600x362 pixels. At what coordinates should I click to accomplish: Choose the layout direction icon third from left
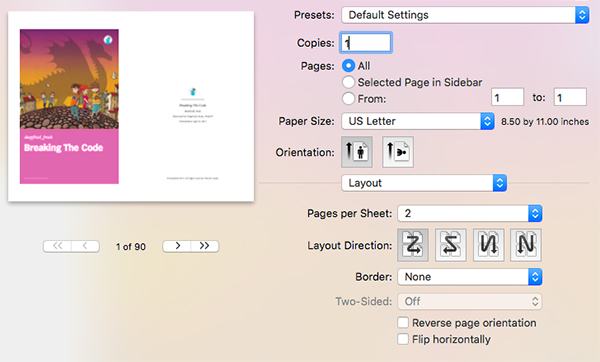click(x=488, y=245)
